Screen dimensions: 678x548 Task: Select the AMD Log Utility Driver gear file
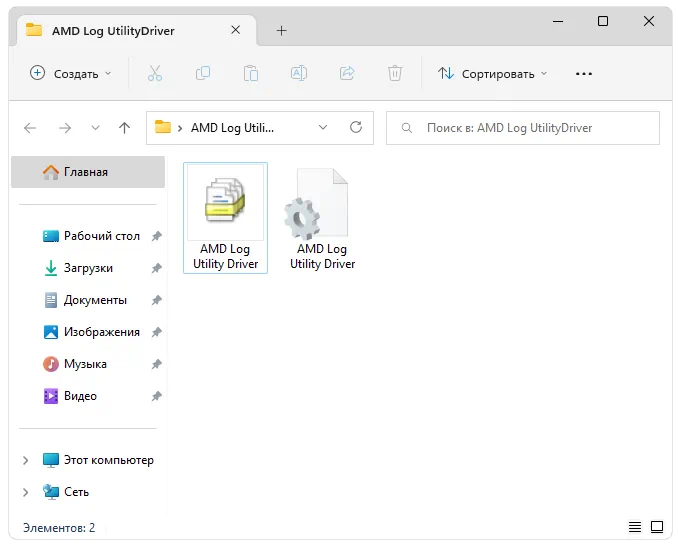[322, 218]
